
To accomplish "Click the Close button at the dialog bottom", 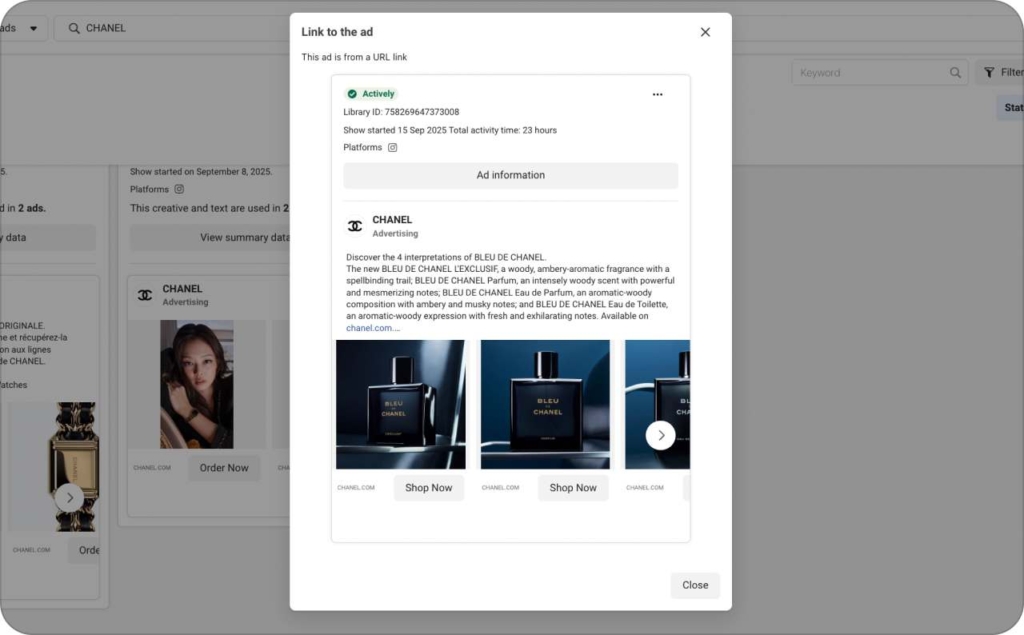I will click(x=695, y=585).
